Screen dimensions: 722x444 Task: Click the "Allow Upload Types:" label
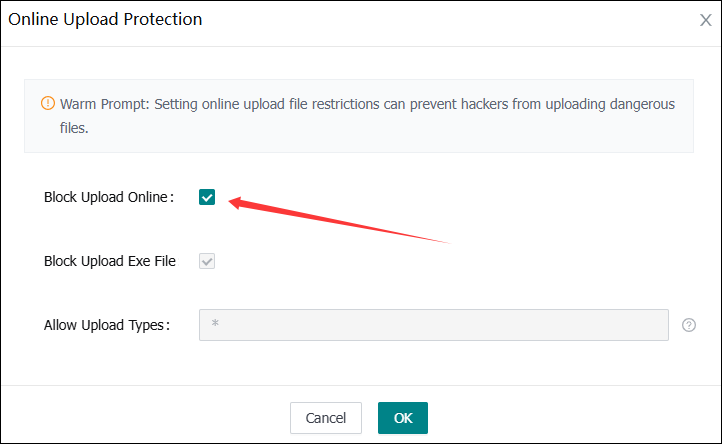[108, 325]
